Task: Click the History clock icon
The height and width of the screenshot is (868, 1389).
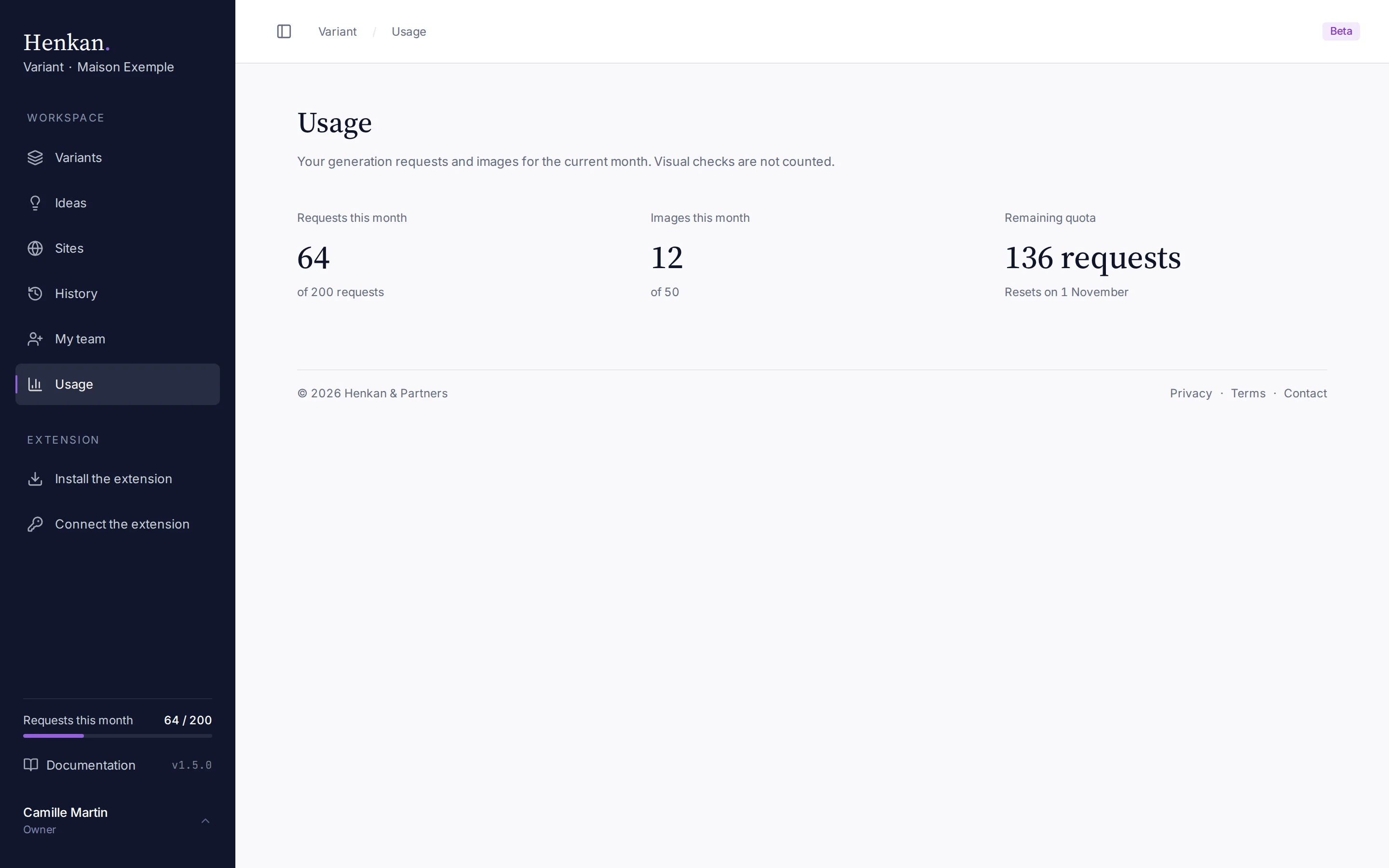Action: tap(35, 294)
